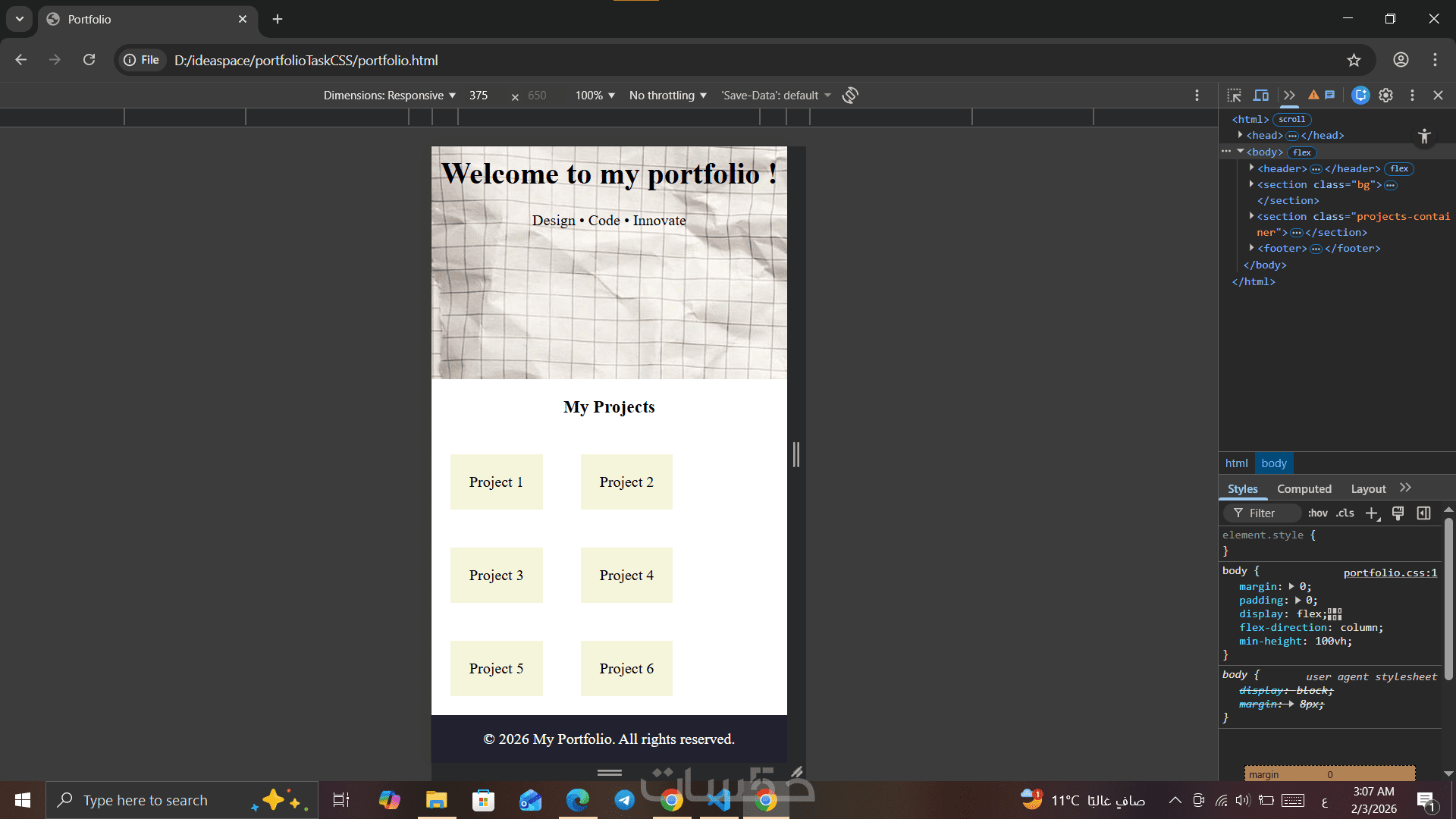
Task: Activate the inspect element picker icon
Action: pos(1234,95)
